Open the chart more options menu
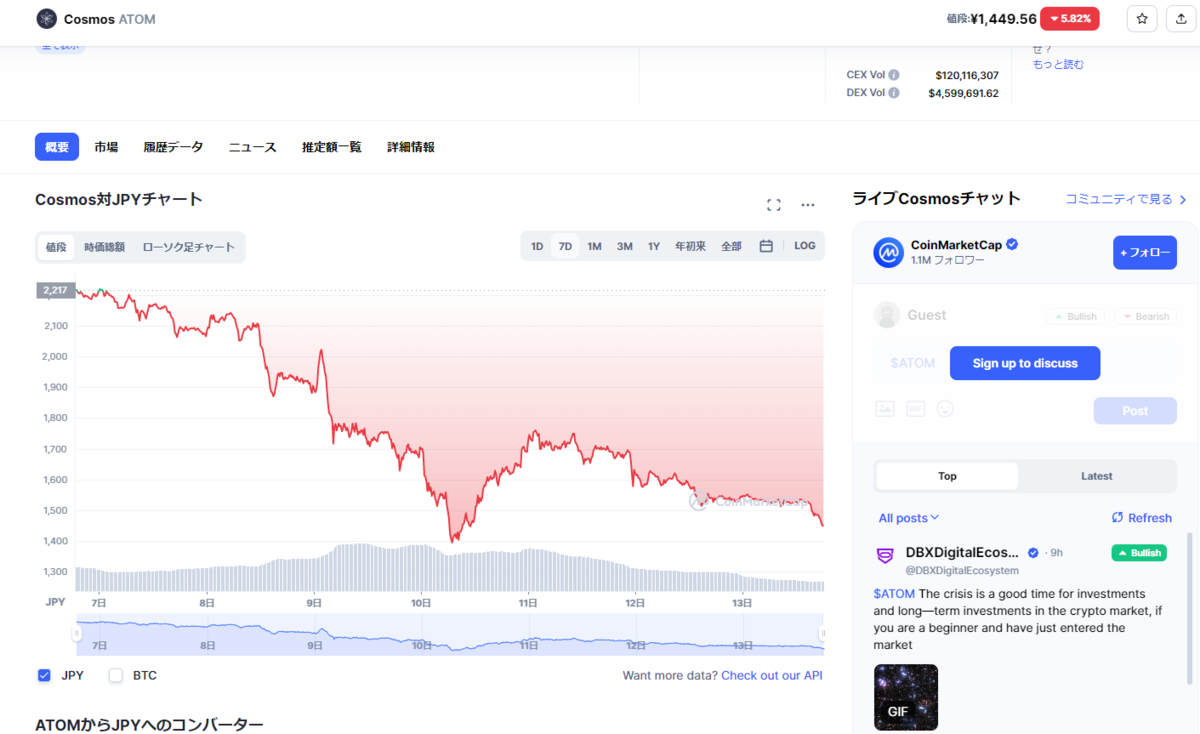The width and height of the screenshot is (1200, 734). pyautogui.click(x=808, y=205)
